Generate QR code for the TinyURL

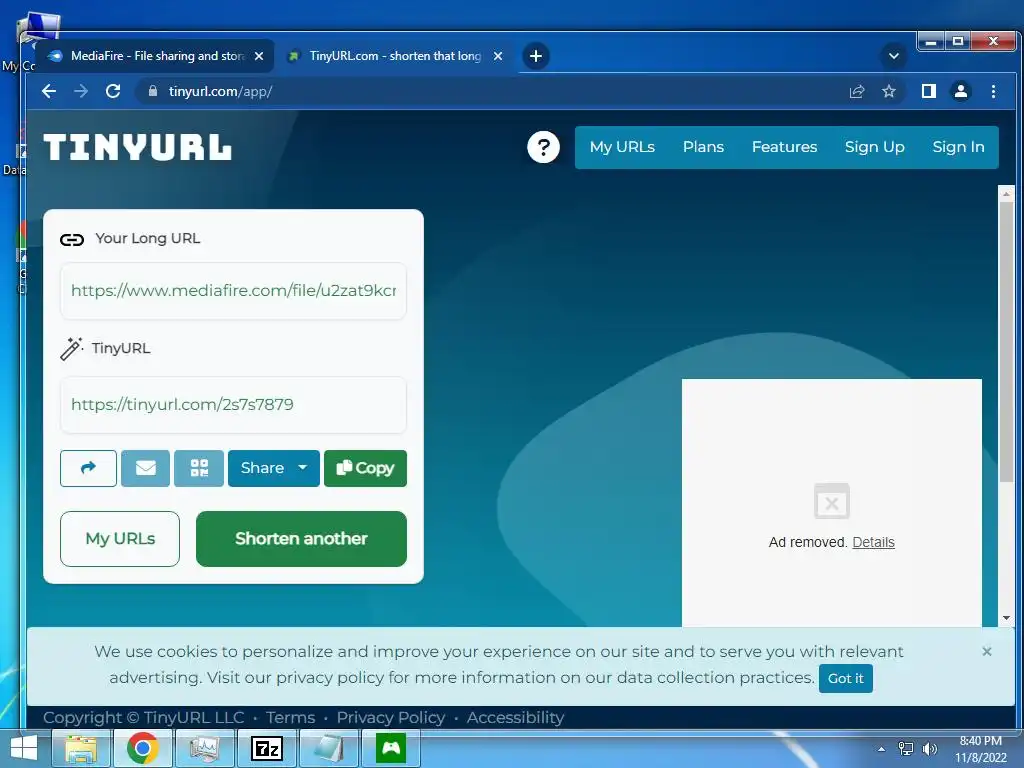click(199, 468)
